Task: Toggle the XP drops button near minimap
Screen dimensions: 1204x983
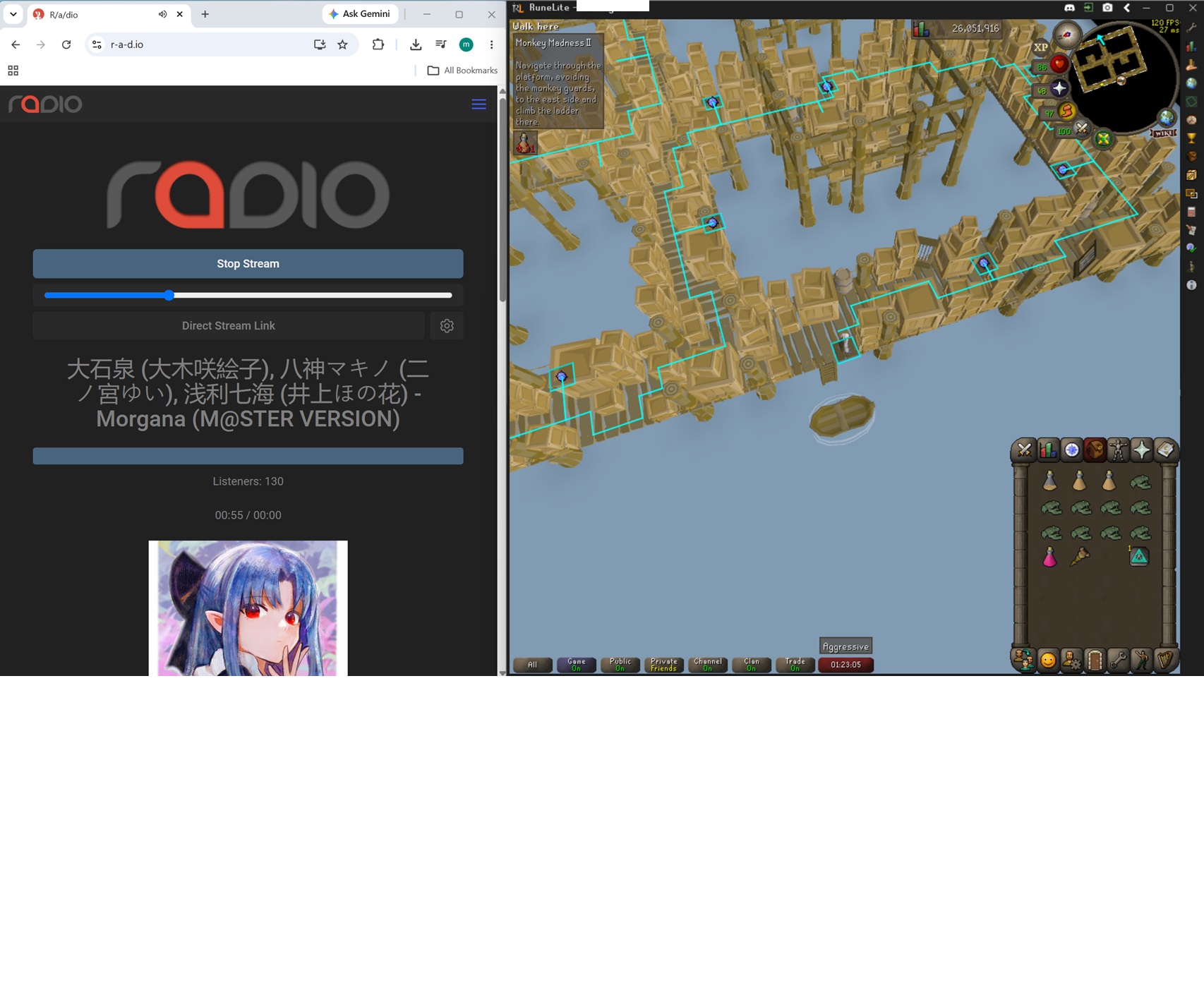Action: pyautogui.click(x=1041, y=47)
